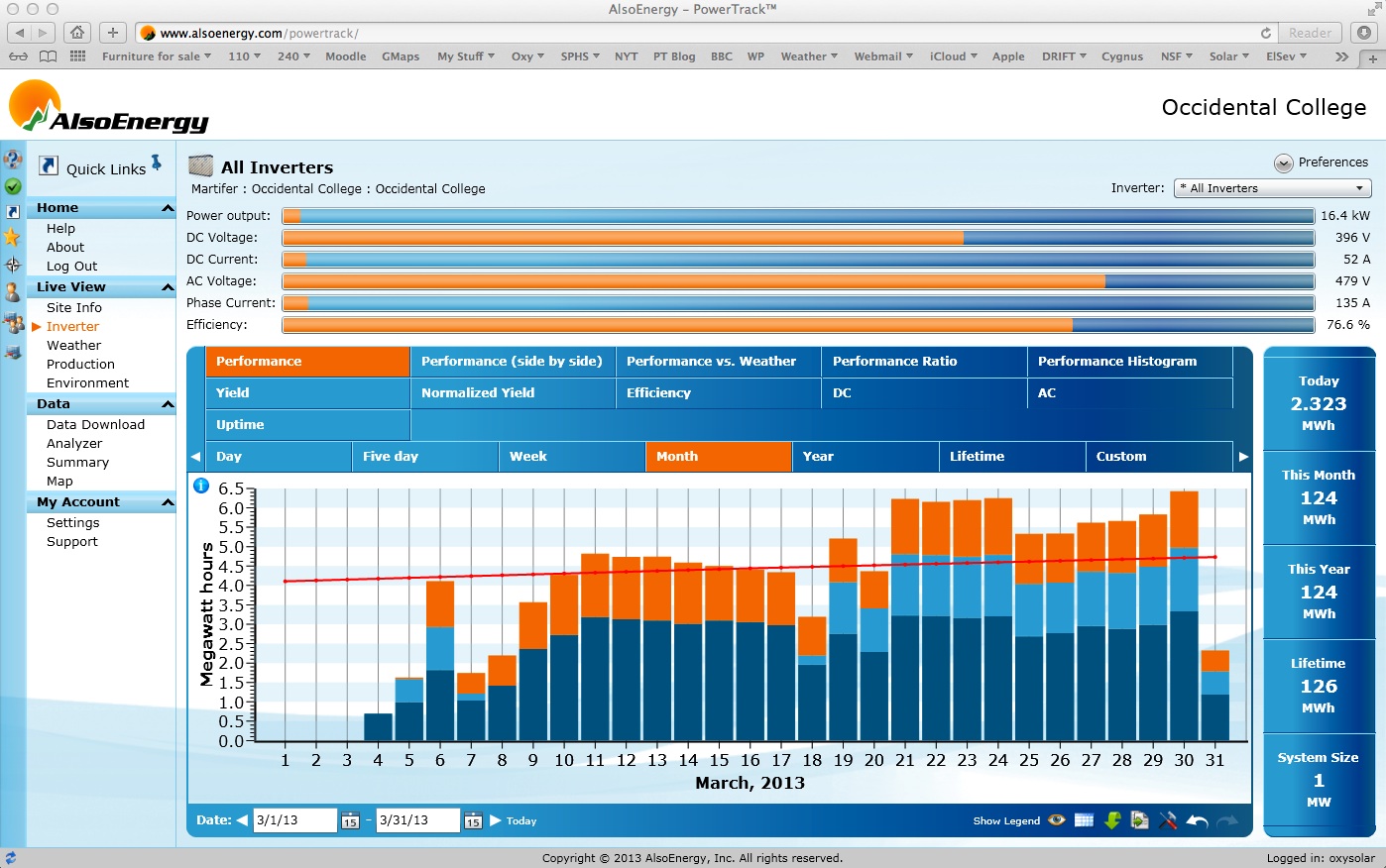The width and height of the screenshot is (1386, 868).
Task: Click the quick links shortcut icon in the left strip
Action: (13, 212)
